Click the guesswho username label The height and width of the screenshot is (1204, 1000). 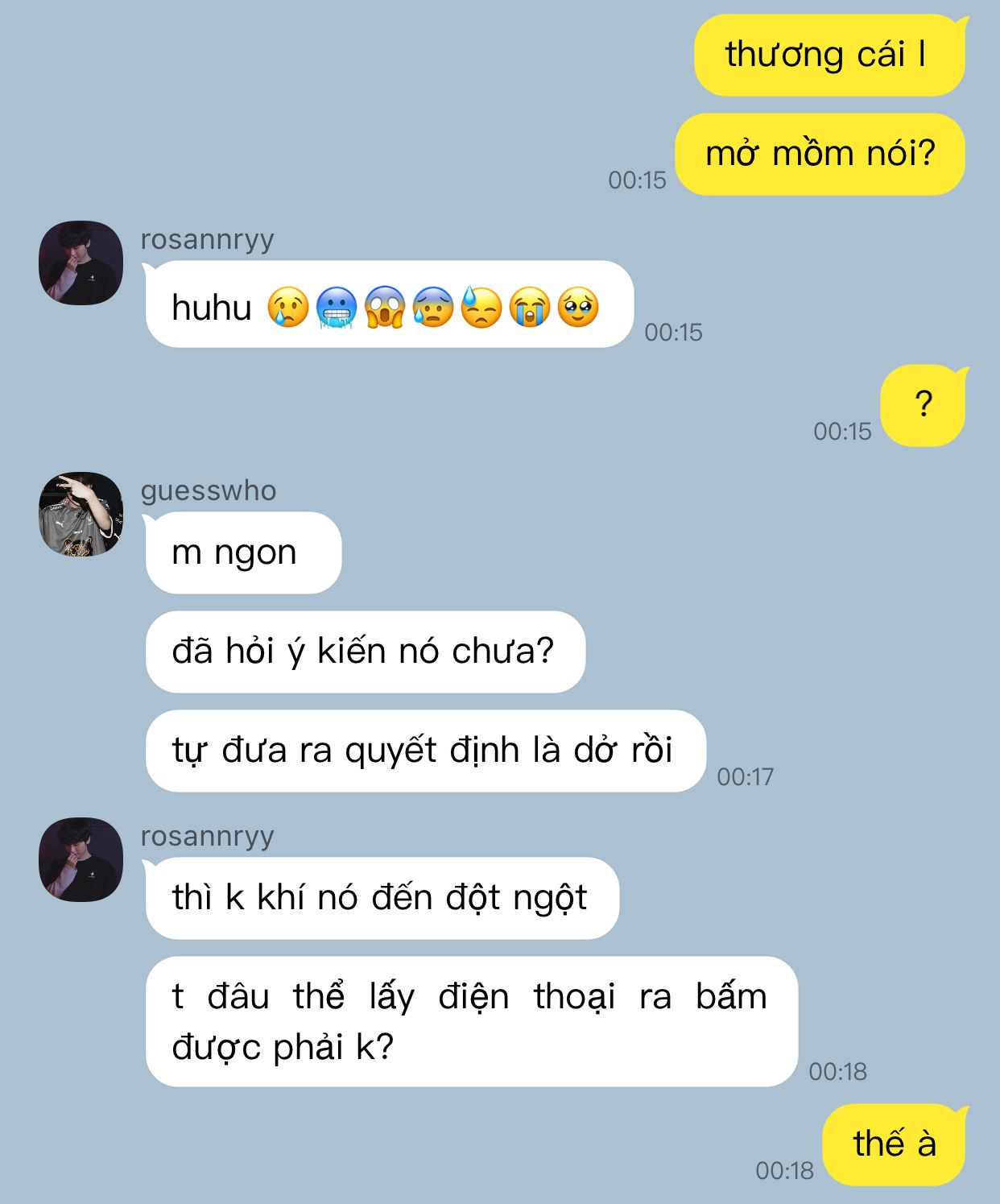(209, 490)
